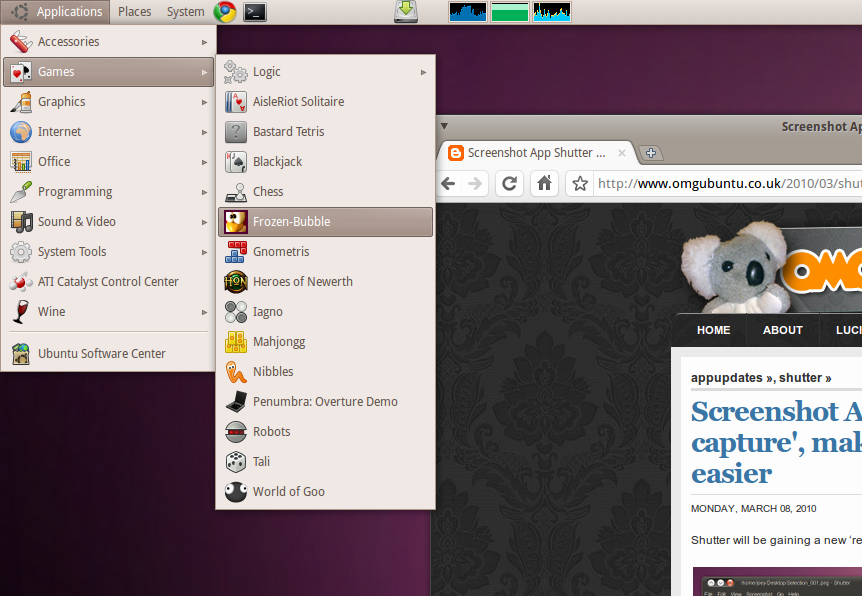
Task: Click the Sound & Video media icon
Action: point(21,222)
